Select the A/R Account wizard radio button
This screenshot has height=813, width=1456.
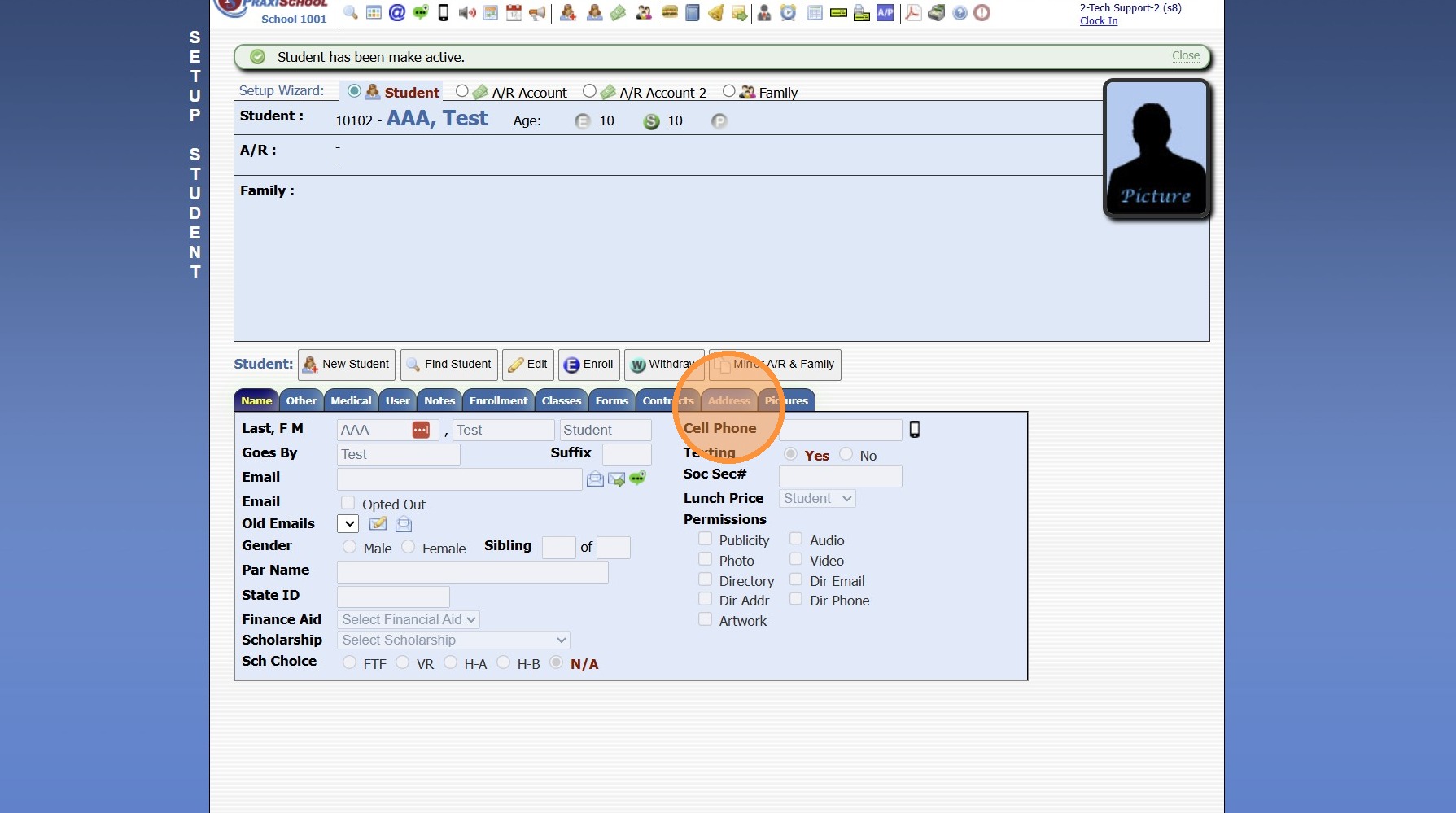tap(462, 91)
